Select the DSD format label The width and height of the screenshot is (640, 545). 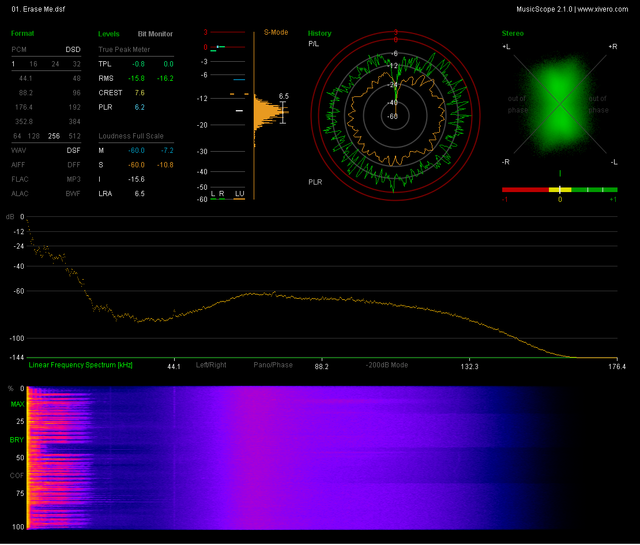pos(73,49)
